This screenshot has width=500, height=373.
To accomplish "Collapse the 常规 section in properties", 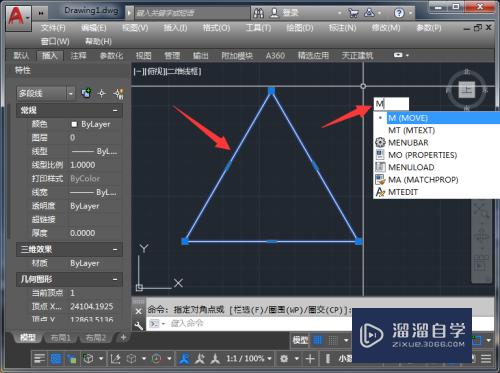I will point(115,110).
